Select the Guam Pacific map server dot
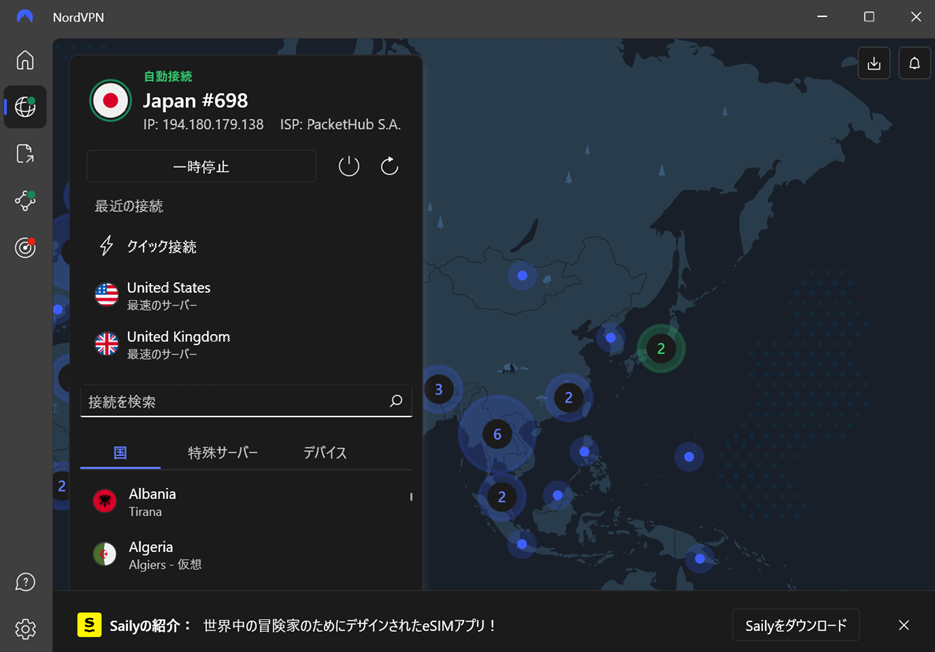Screen dimensions: 935x652 tap(689, 457)
